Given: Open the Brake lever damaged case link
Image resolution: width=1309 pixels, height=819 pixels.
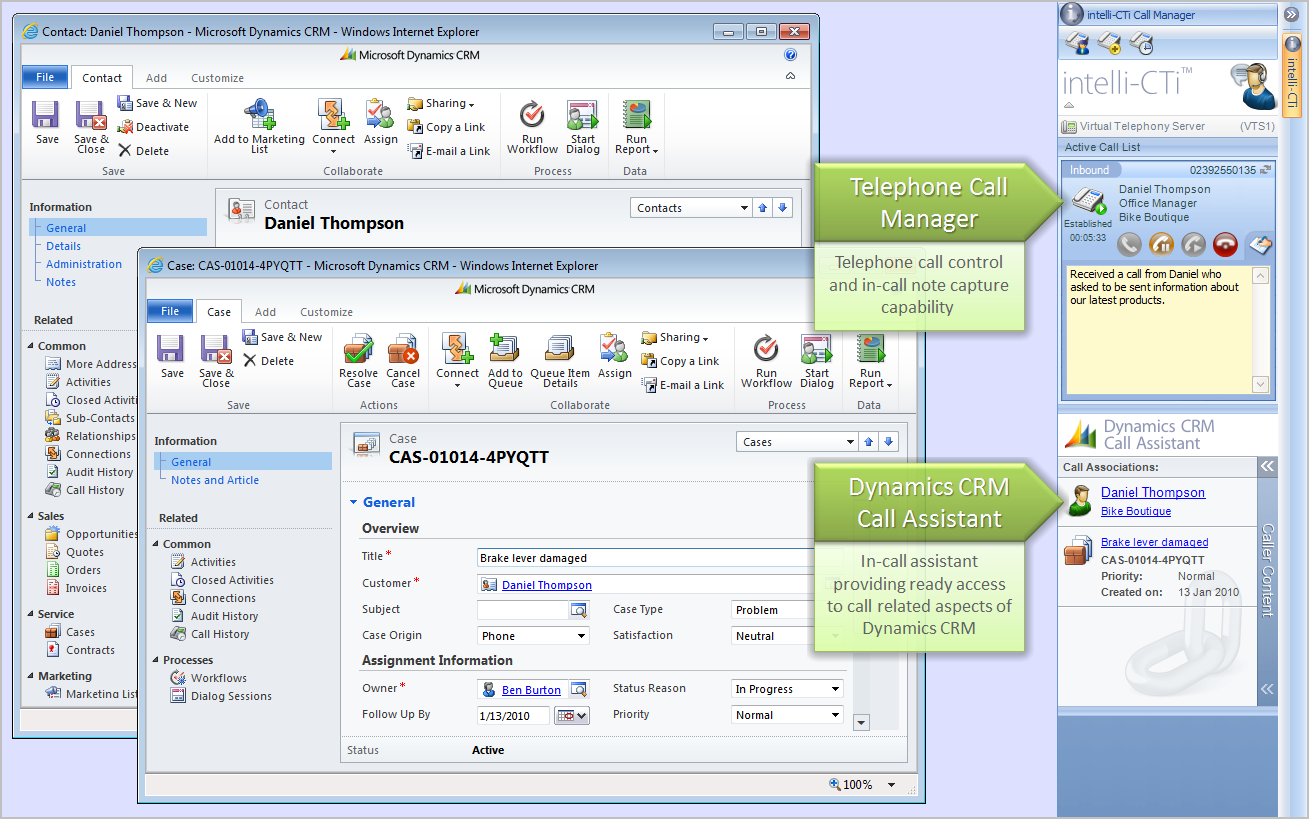Looking at the screenshot, I should coord(1154,542).
